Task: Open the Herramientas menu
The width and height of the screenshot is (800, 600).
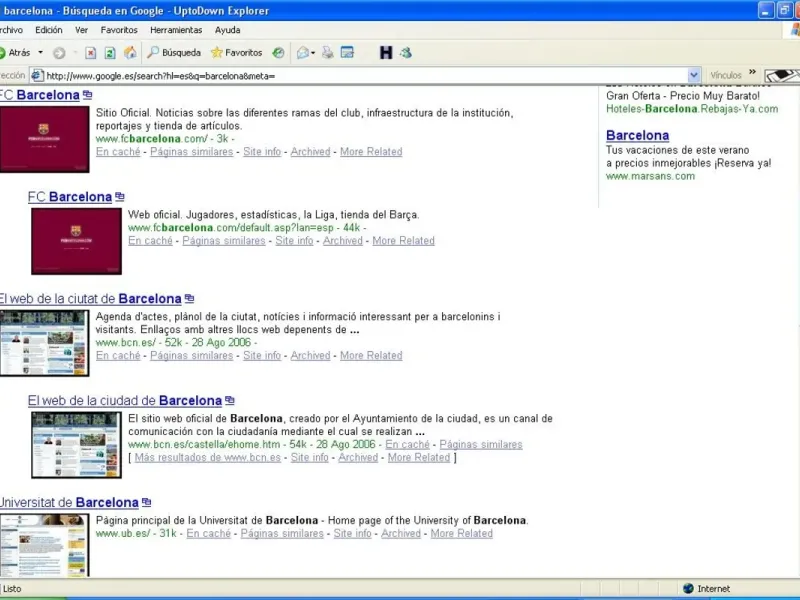Action: tap(176, 30)
